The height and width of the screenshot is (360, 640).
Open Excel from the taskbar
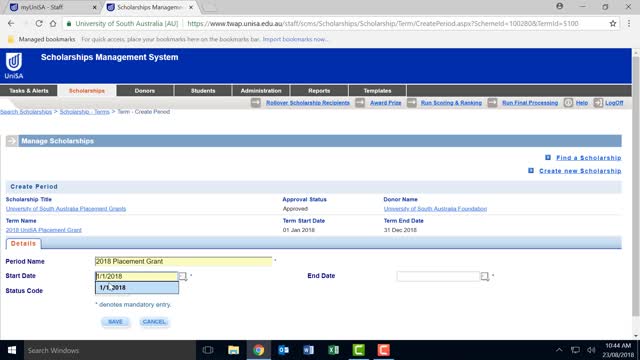click(333, 350)
